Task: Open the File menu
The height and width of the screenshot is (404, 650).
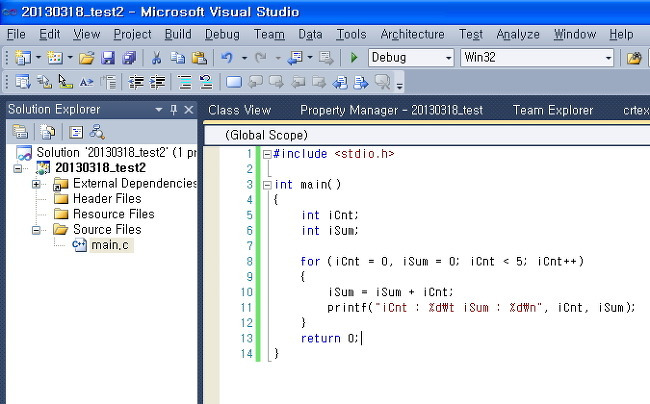Action: pos(16,34)
